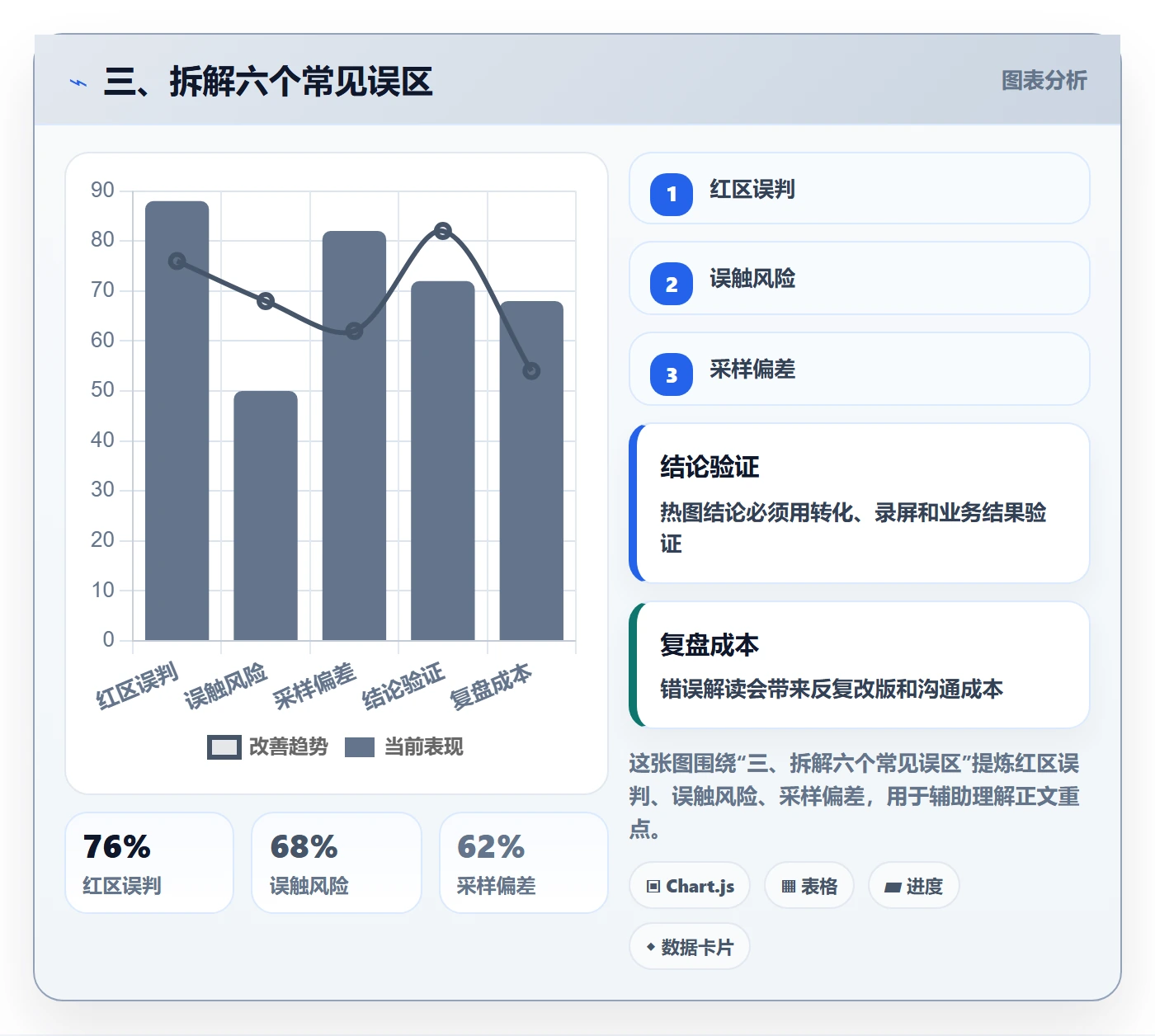Click the trend line point above 误触风险 bar
The width and height of the screenshot is (1155, 1036).
click(x=266, y=301)
